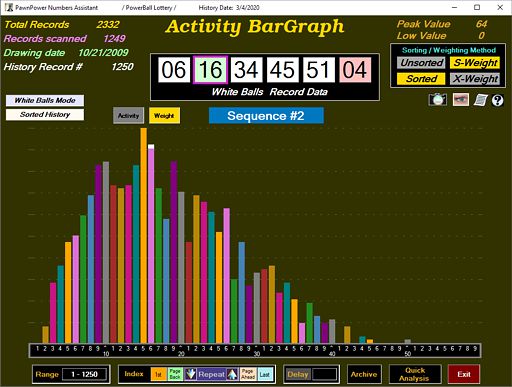The height and width of the screenshot is (387, 512).
Task: Click the small gray bar at number 50
Action: [x=407, y=341]
